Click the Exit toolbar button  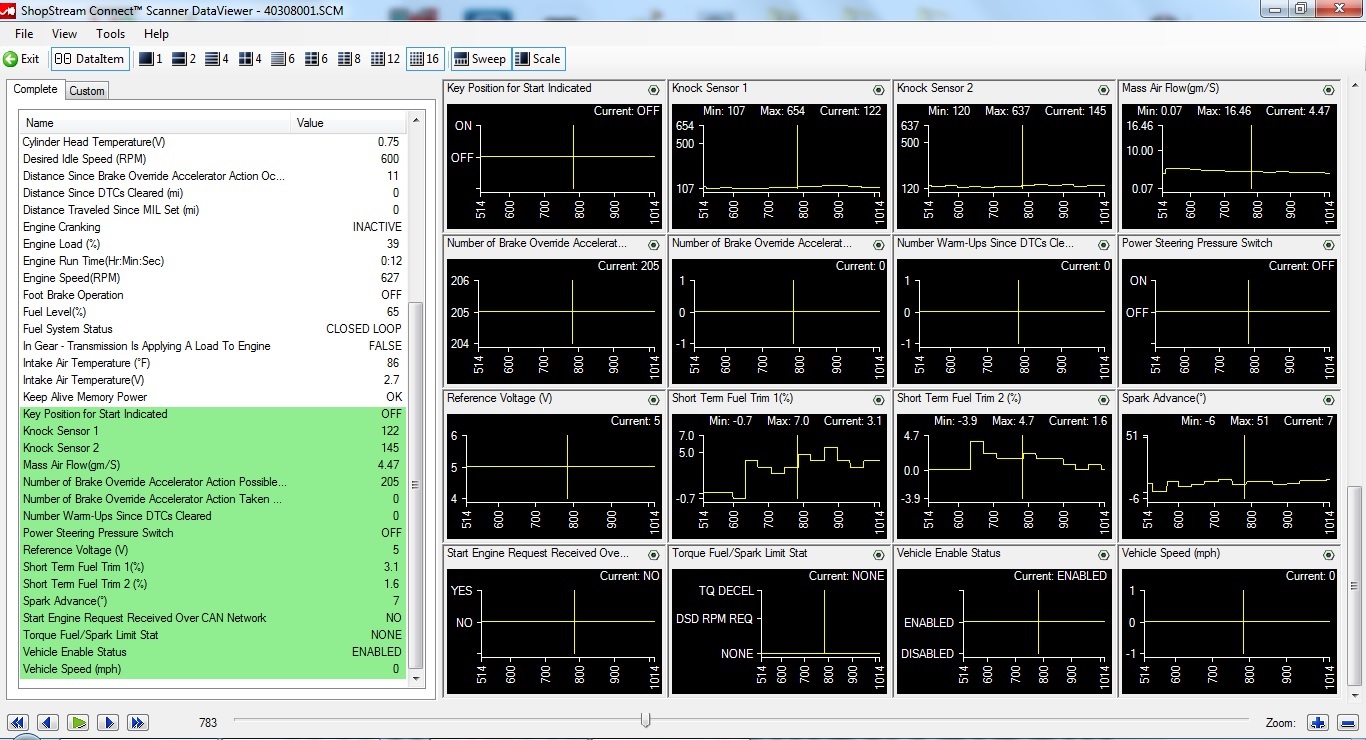point(22,59)
